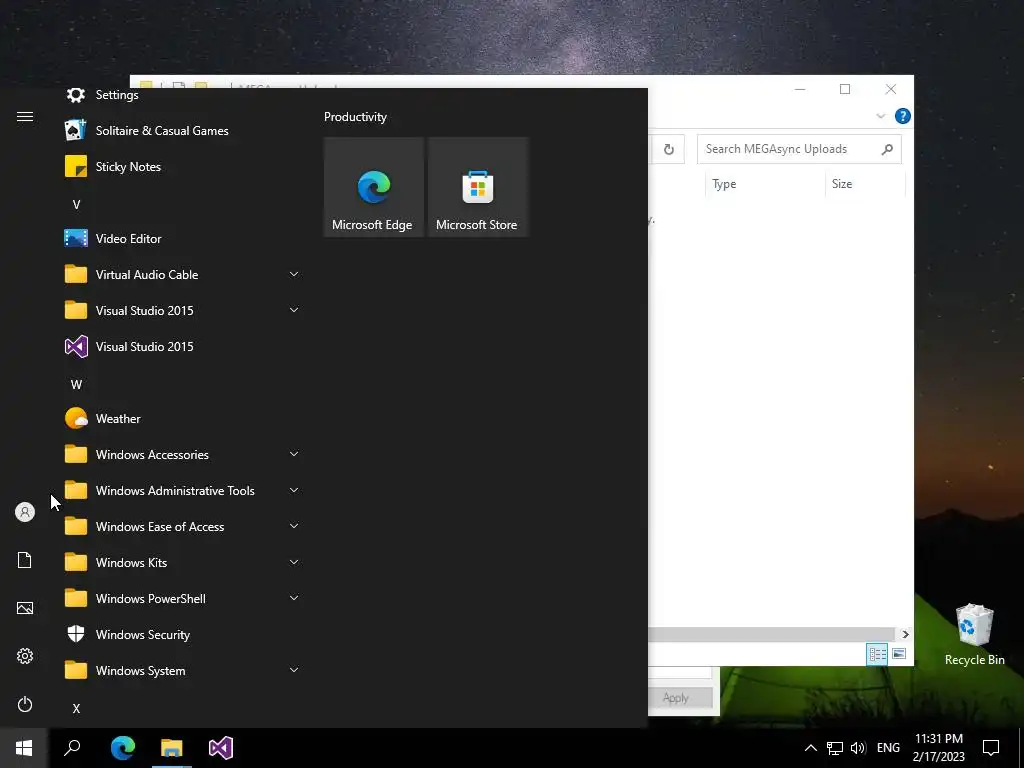The width and height of the screenshot is (1024, 768).
Task: Open the Documents sidebar icon
Action: [25, 560]
